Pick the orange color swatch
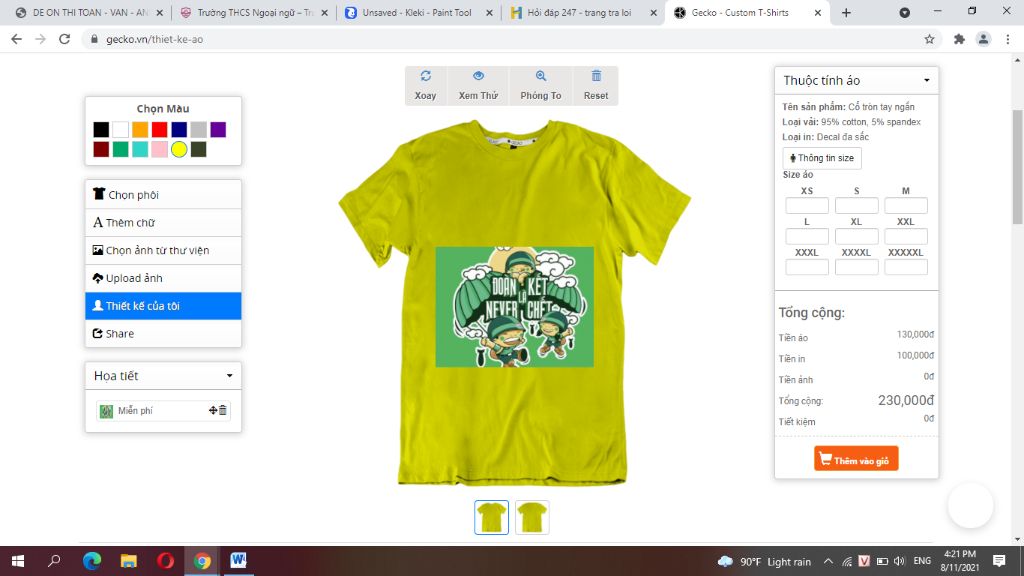The image size is (1024, 576). [x=140, y=129]
